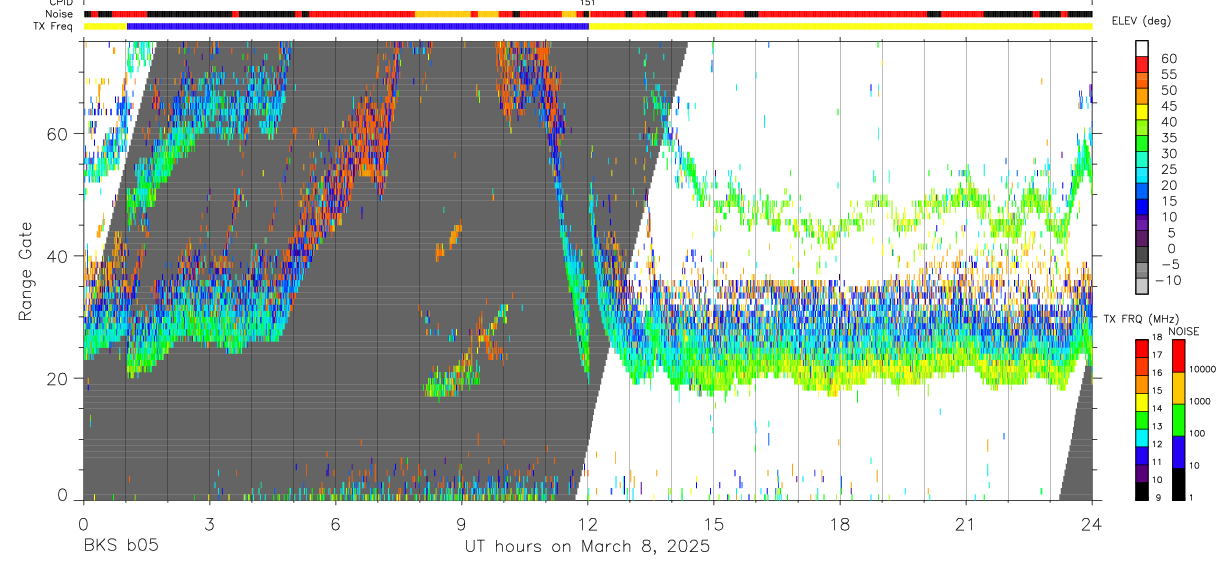Click the "25" label on the ELEV colorbar
This screenshot has width=1228, height=567.
click(1168, 169)
